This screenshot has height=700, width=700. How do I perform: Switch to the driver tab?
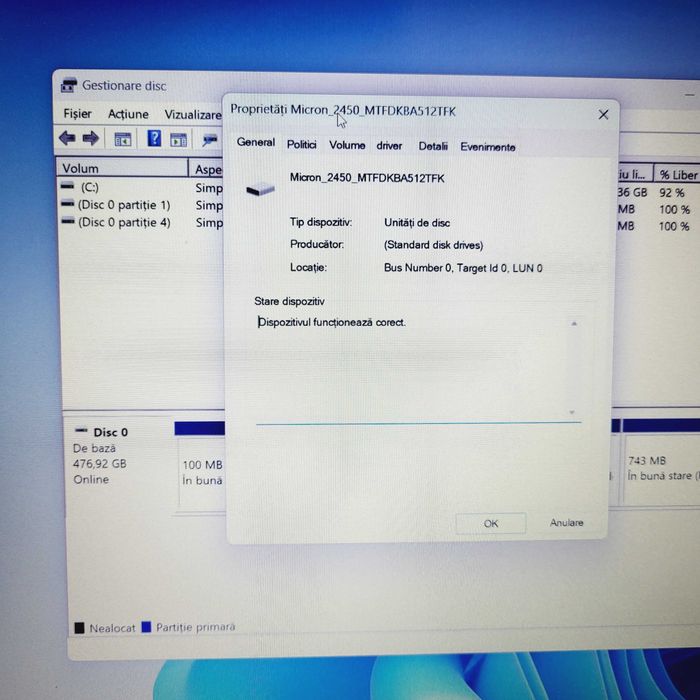click(x=389, y=146)
